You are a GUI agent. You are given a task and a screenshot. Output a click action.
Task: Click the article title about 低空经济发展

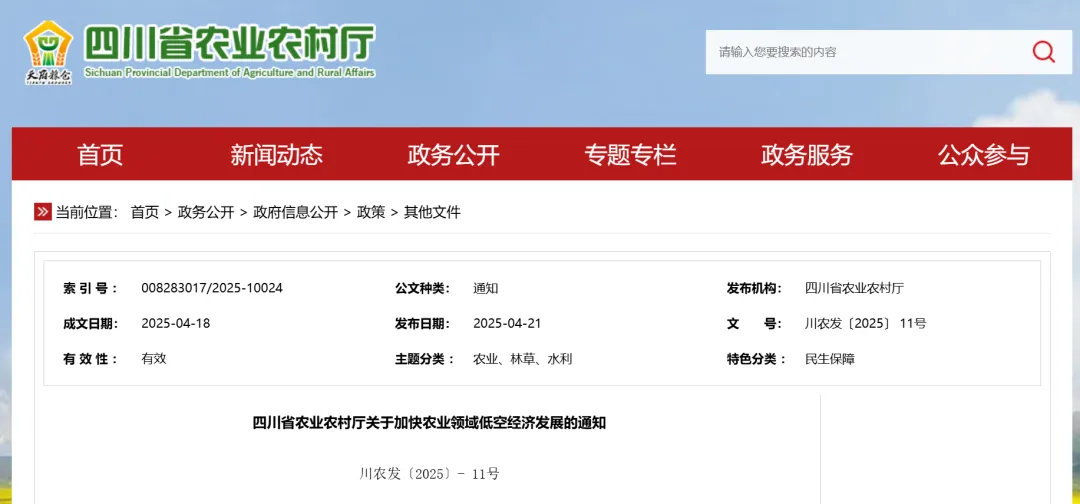[429, 423]
